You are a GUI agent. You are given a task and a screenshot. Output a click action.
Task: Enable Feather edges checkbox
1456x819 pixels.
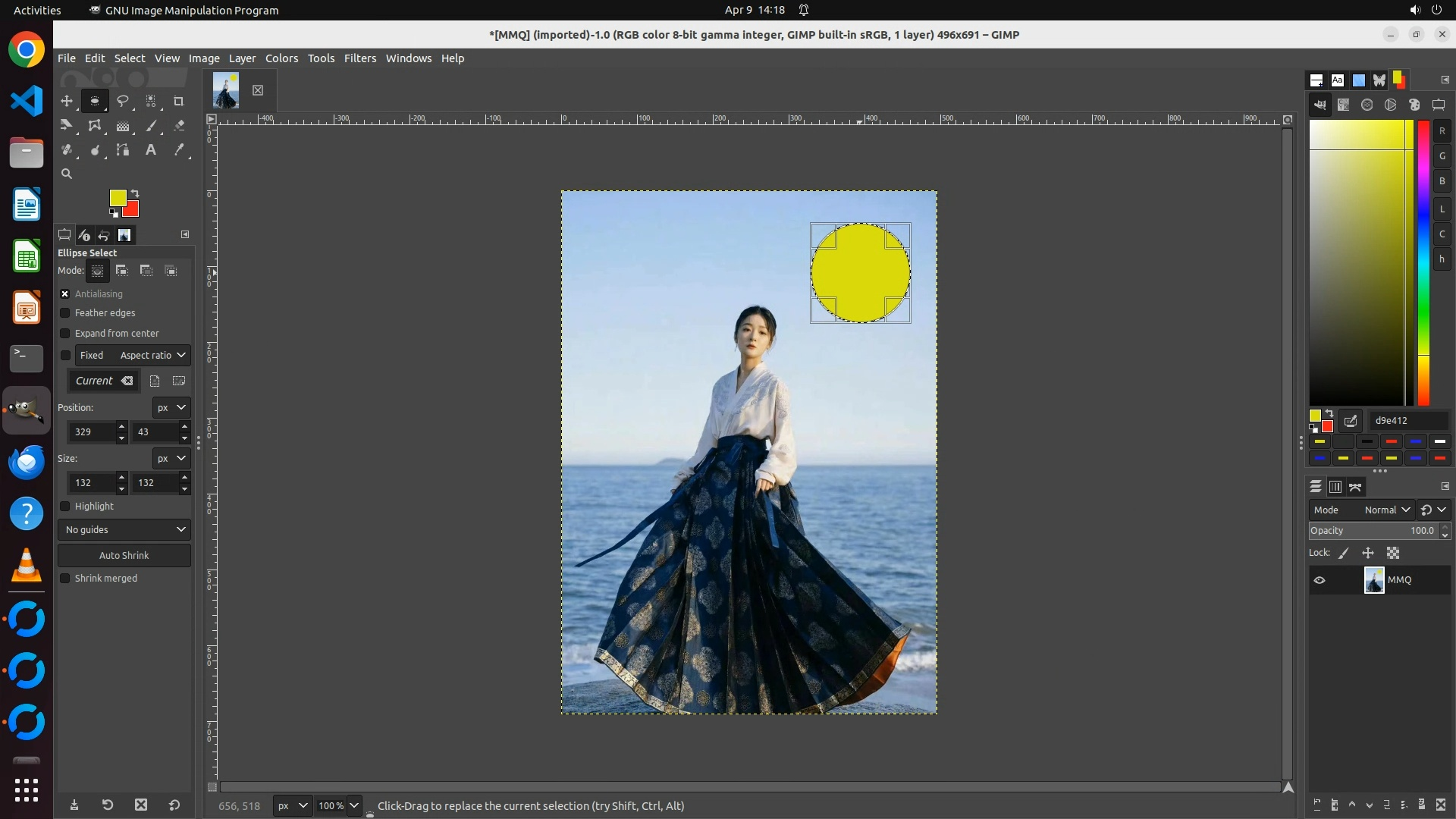(65, 313)
